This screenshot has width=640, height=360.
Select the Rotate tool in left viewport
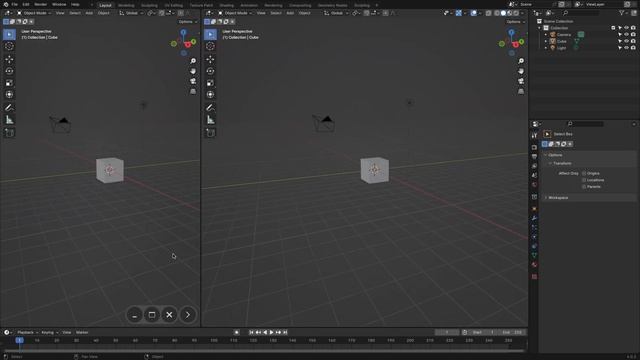click(x=9, y=71)
